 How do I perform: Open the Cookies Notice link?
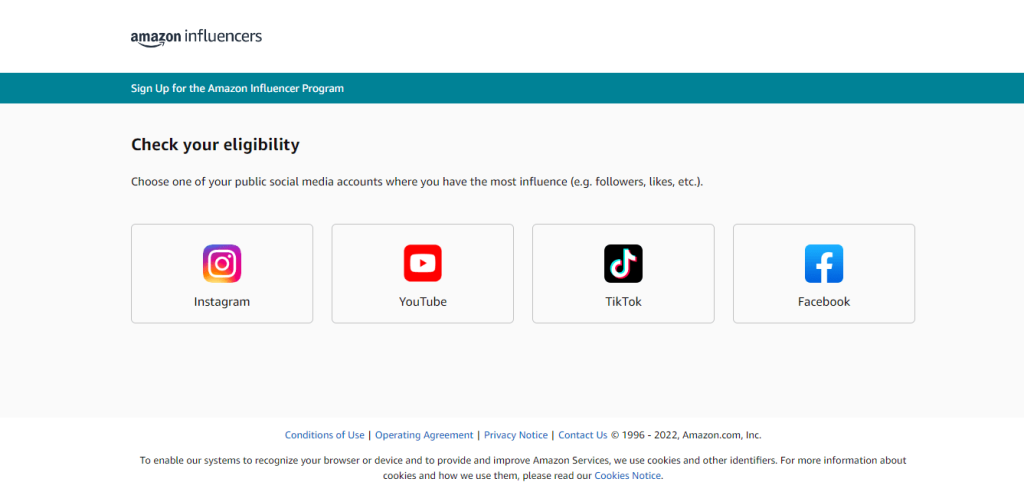point(628,476)
